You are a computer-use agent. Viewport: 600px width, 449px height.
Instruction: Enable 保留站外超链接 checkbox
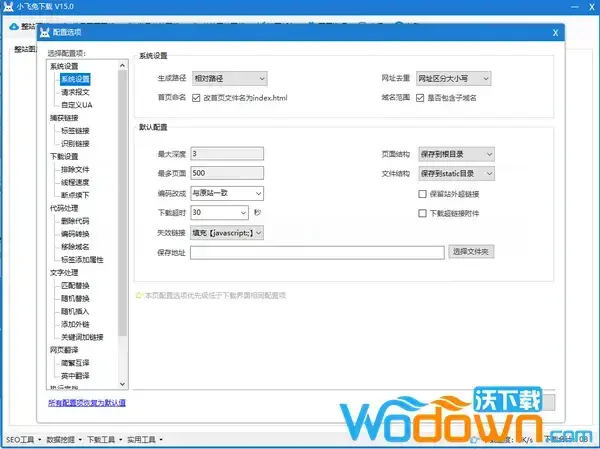pyautogui.click(x=422, y=194)
